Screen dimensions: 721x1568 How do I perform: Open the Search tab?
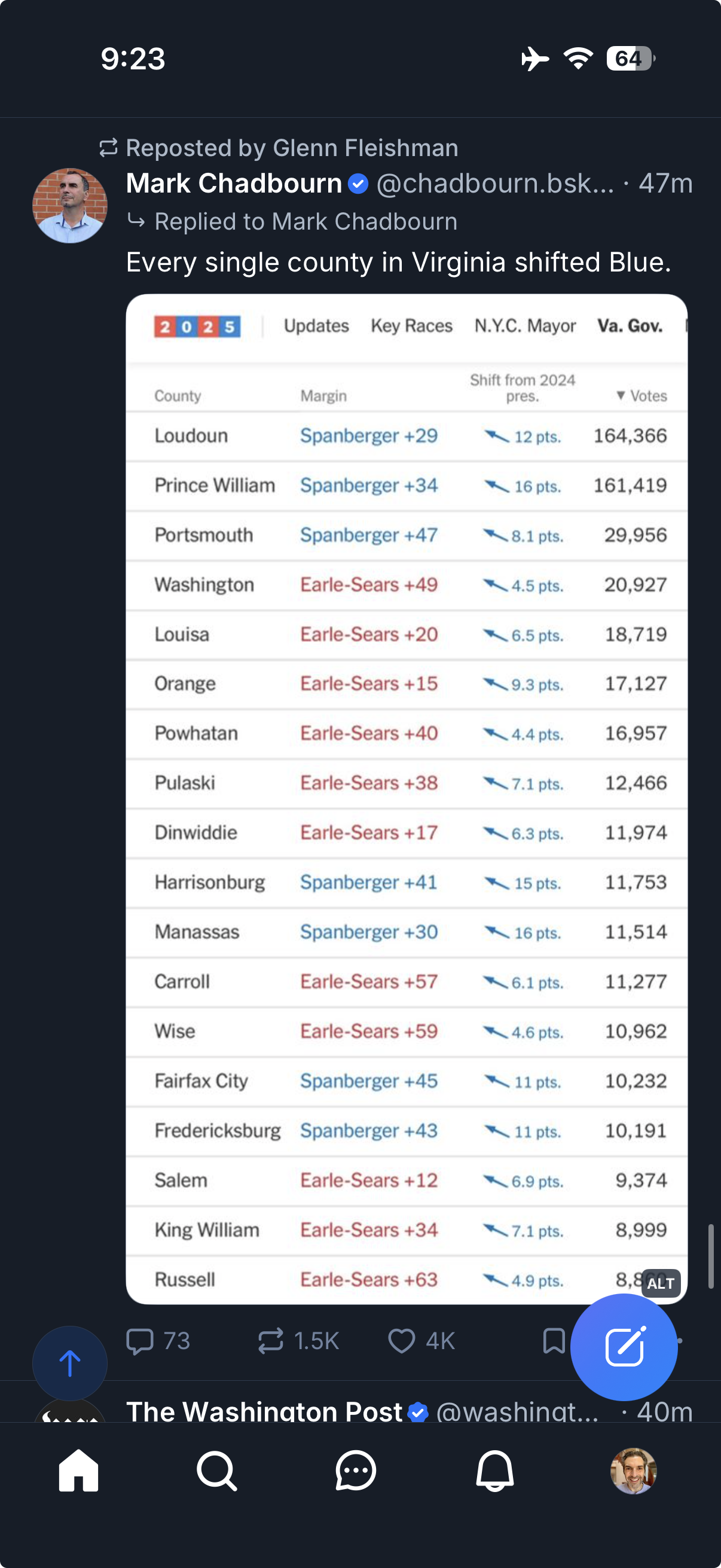[216, 1471]
